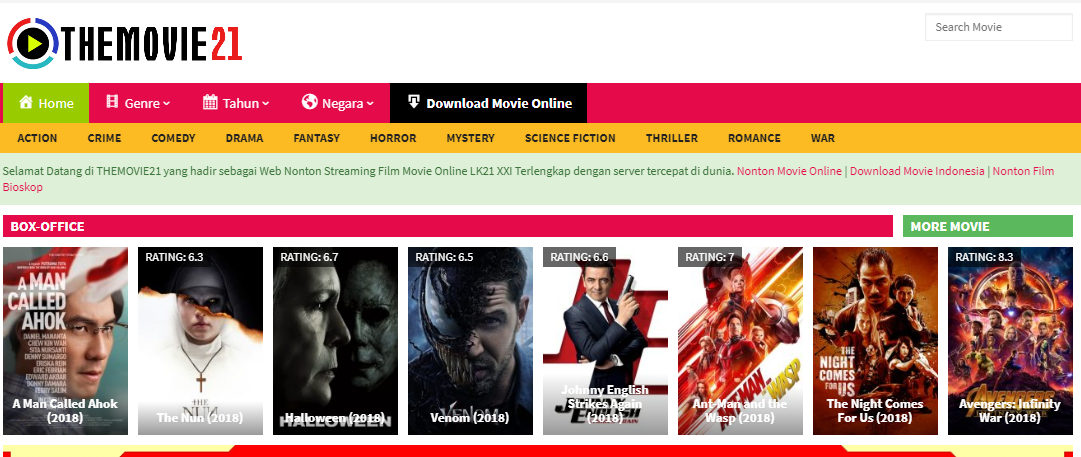Expand the Tahun dropdown arrow
The image size is (1081, 457).
265,104
